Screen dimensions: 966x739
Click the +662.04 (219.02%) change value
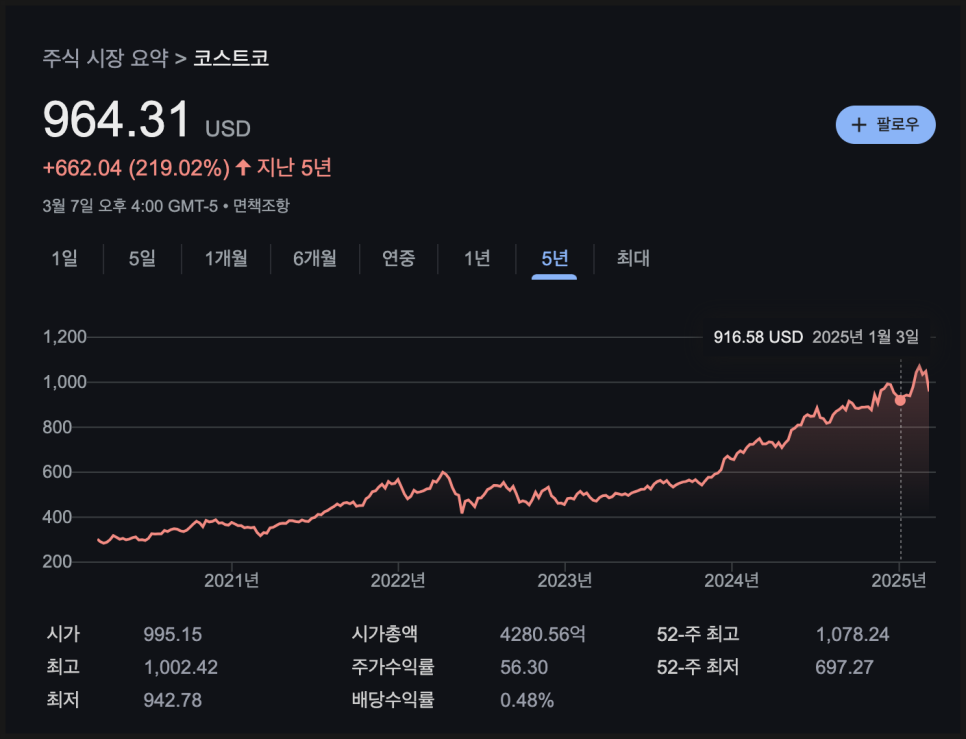click(x=136, y=168)
